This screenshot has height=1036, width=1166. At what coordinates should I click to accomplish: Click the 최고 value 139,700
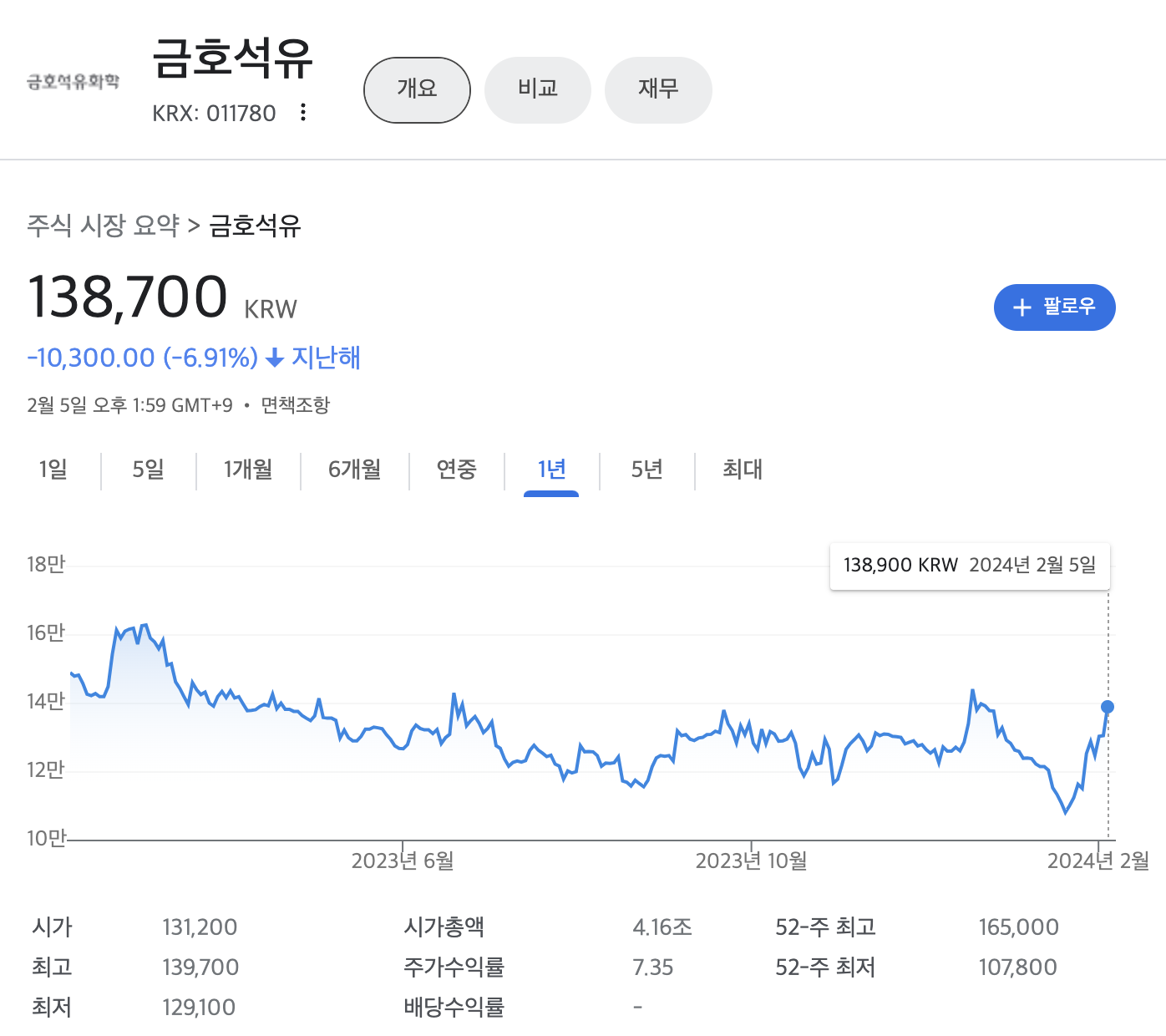[x=200, y=967]
